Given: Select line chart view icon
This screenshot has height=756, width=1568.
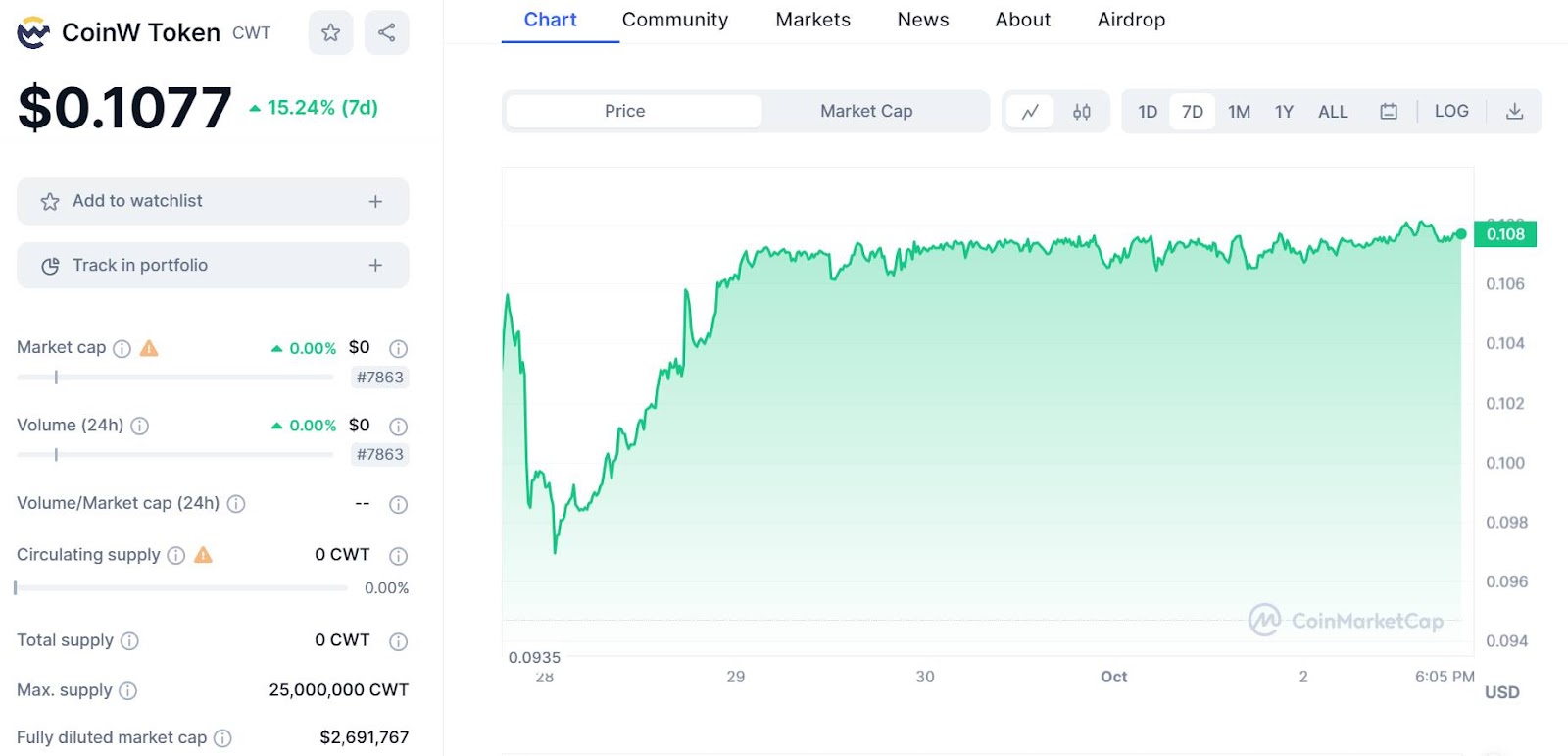Looking at the screenshot, I should pos(1030,112).
